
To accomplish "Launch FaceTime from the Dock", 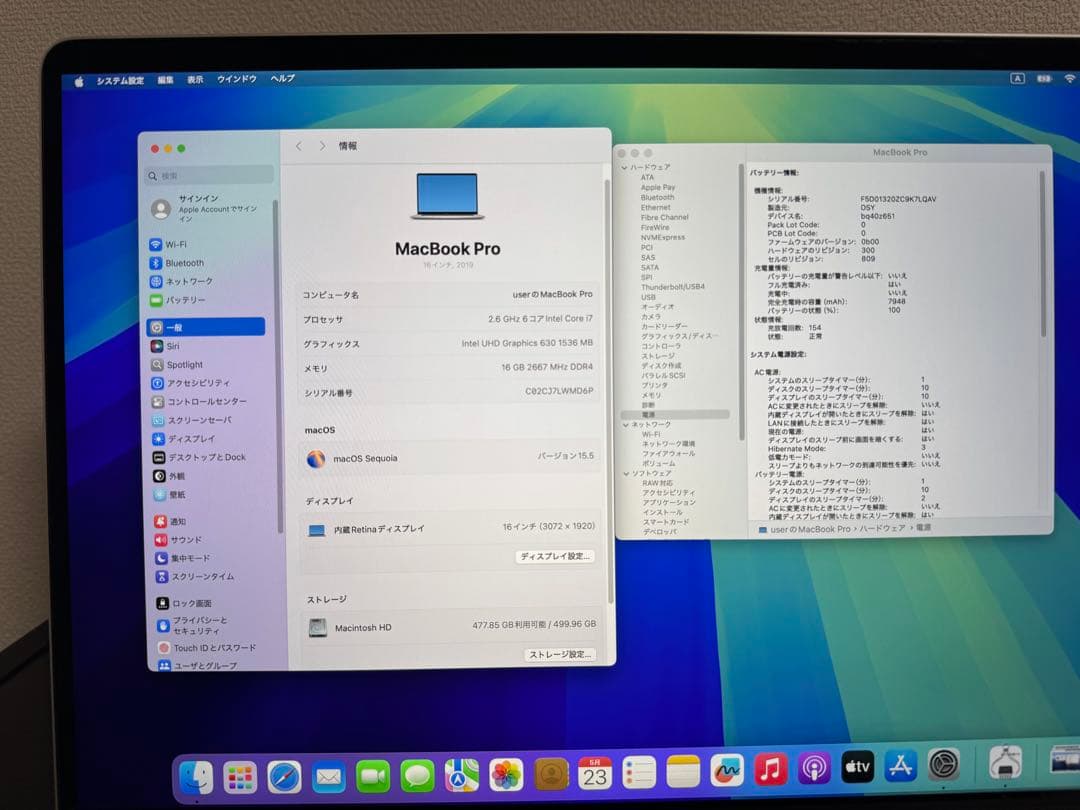I will point(373,777).
